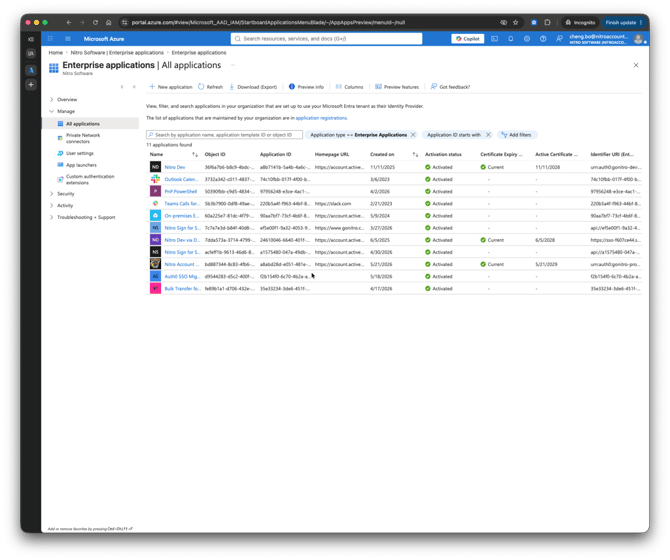Click the pink Bulk Transfer app icon
This screenshot has height=560, width=670.
click(156, 289)
